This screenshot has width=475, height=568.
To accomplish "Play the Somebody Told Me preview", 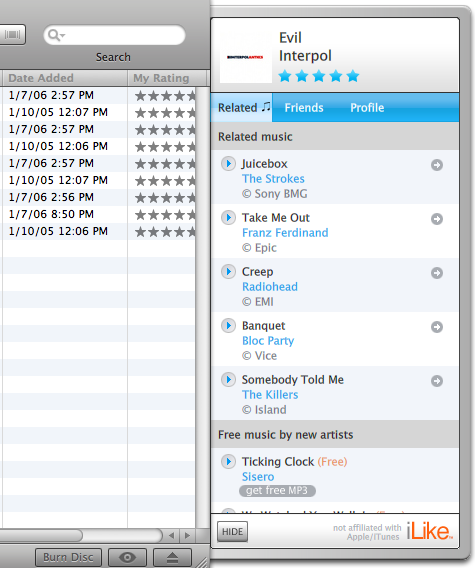I will click(229, 380).
